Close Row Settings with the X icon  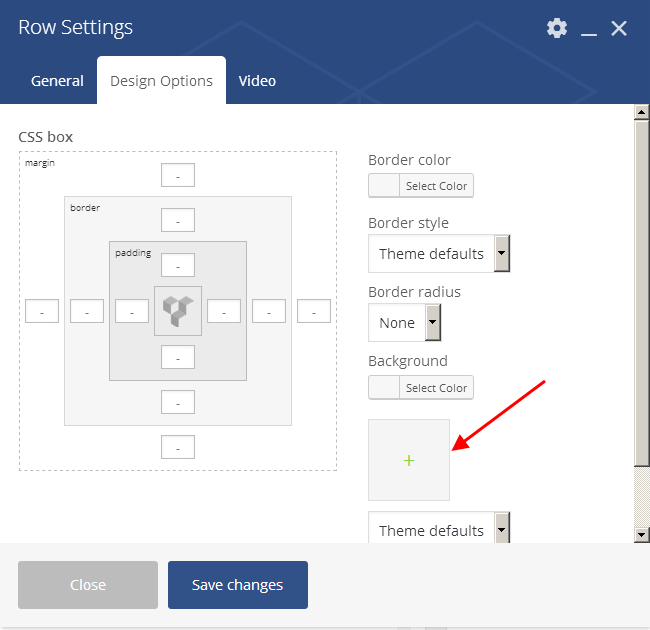[619, 28]
